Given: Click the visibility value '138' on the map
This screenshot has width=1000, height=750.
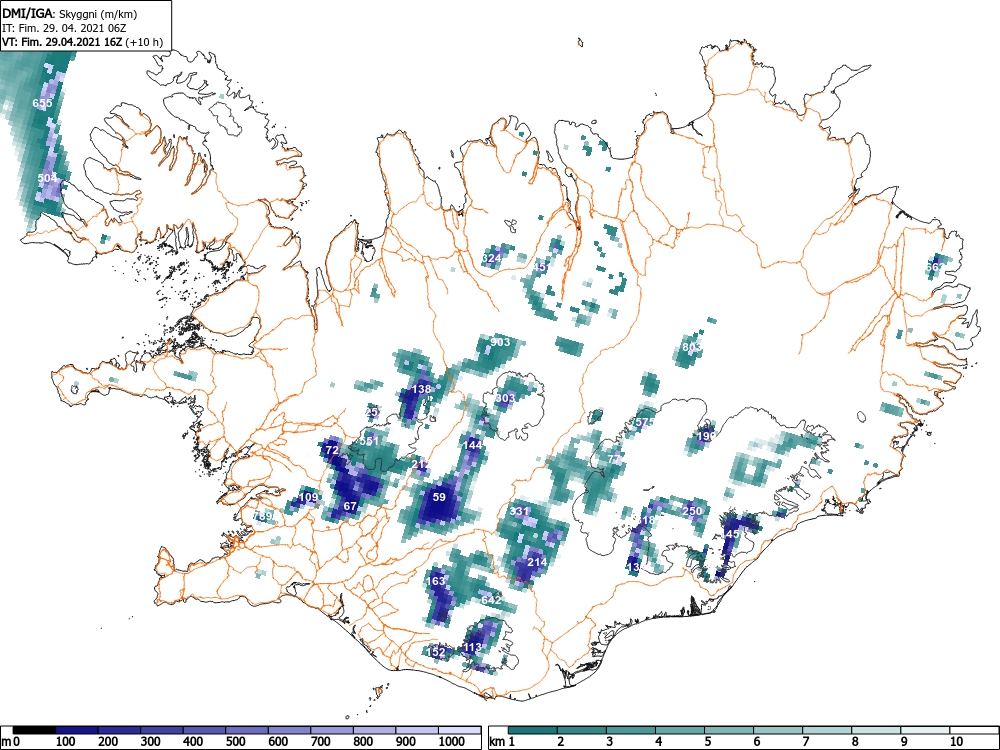Looking at the screenshot, I should (x=421, y=389).
